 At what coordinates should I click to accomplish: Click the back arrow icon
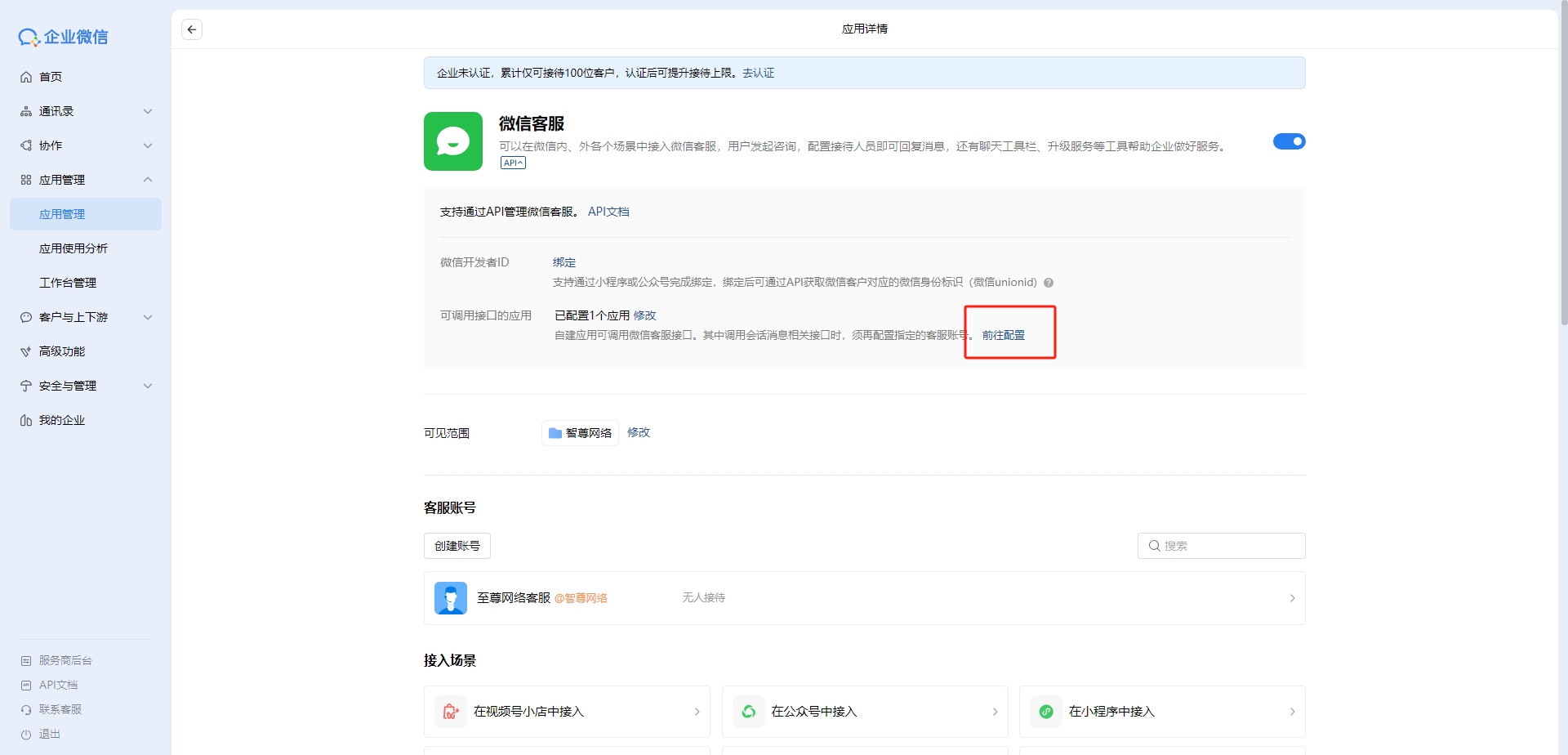[x=192, y=29]
